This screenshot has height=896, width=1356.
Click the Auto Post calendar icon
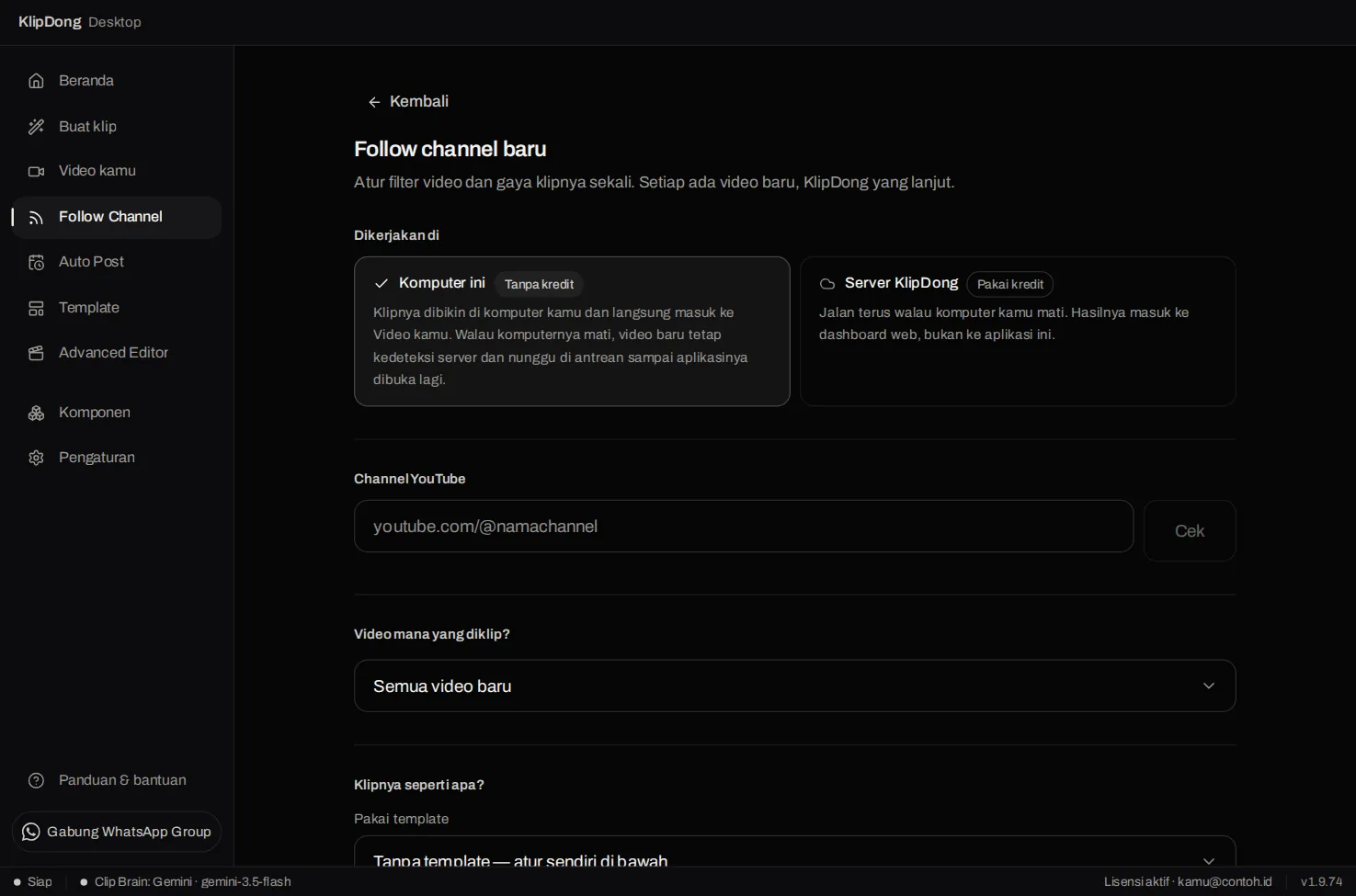[x=36, y=262]
